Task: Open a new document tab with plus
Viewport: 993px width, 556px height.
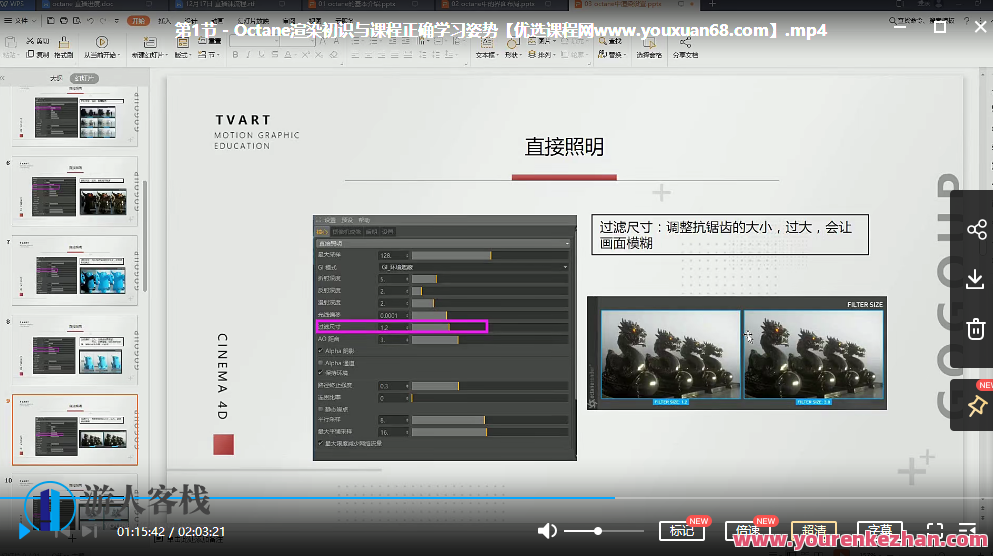Action: tap(712, 4)
